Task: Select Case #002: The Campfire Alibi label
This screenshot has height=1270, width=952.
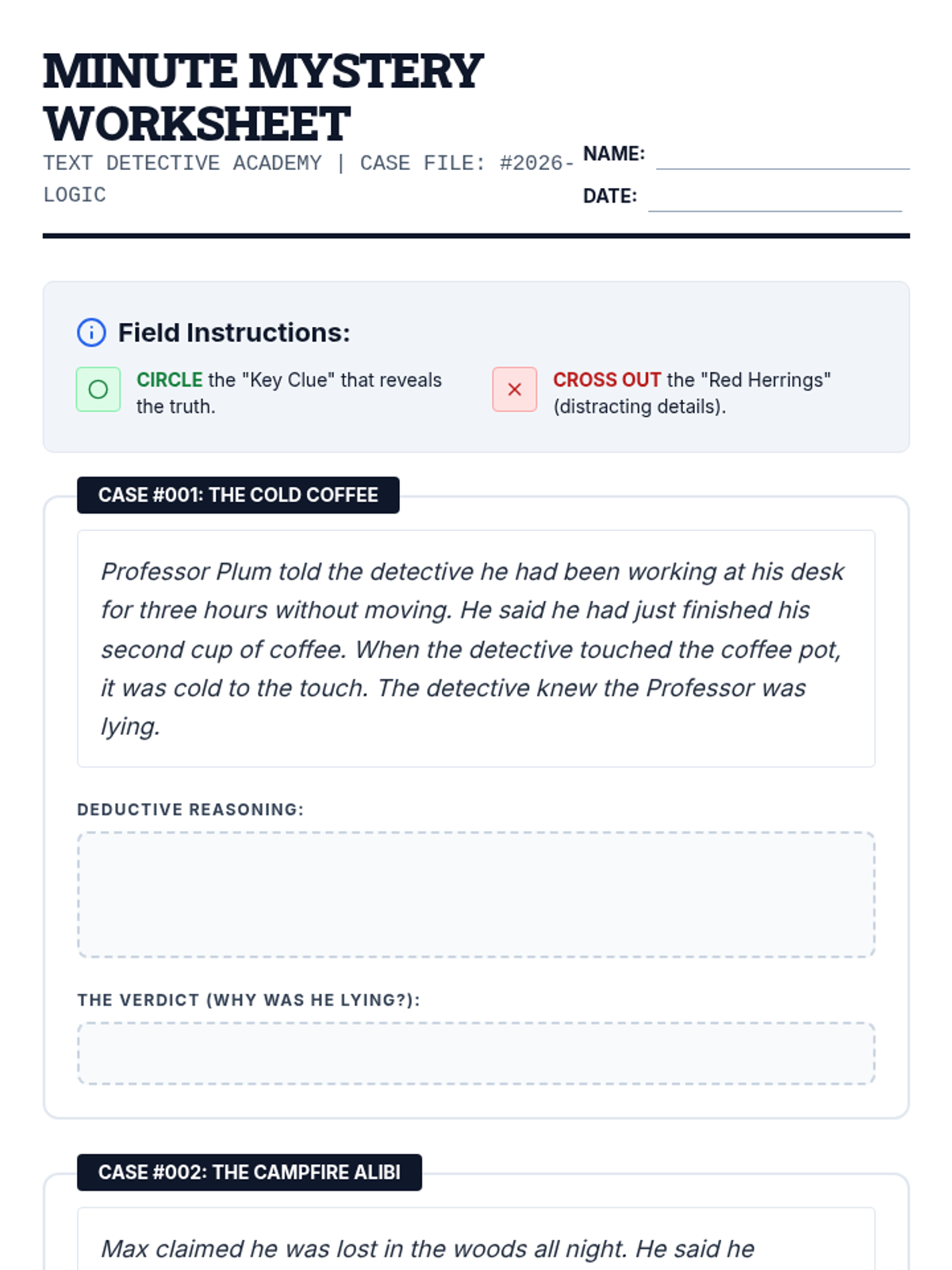Action: tap(249, 1172)
